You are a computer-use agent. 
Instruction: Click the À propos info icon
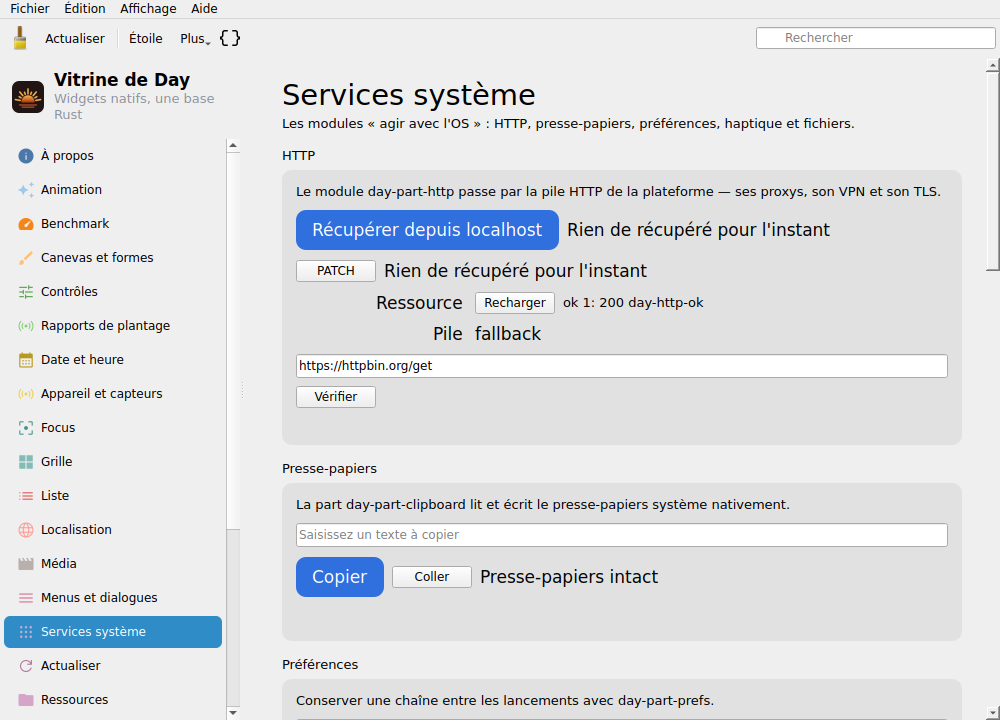click(26, 156)
